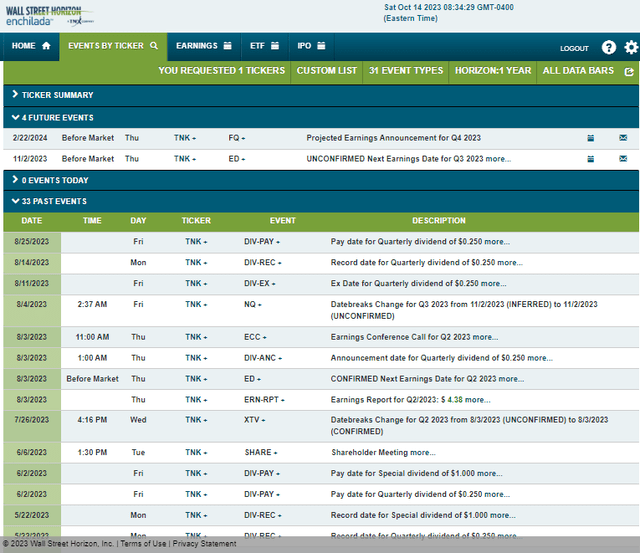
Task: Change the Horizon: 1 Year setting
Action: [493, 71]
